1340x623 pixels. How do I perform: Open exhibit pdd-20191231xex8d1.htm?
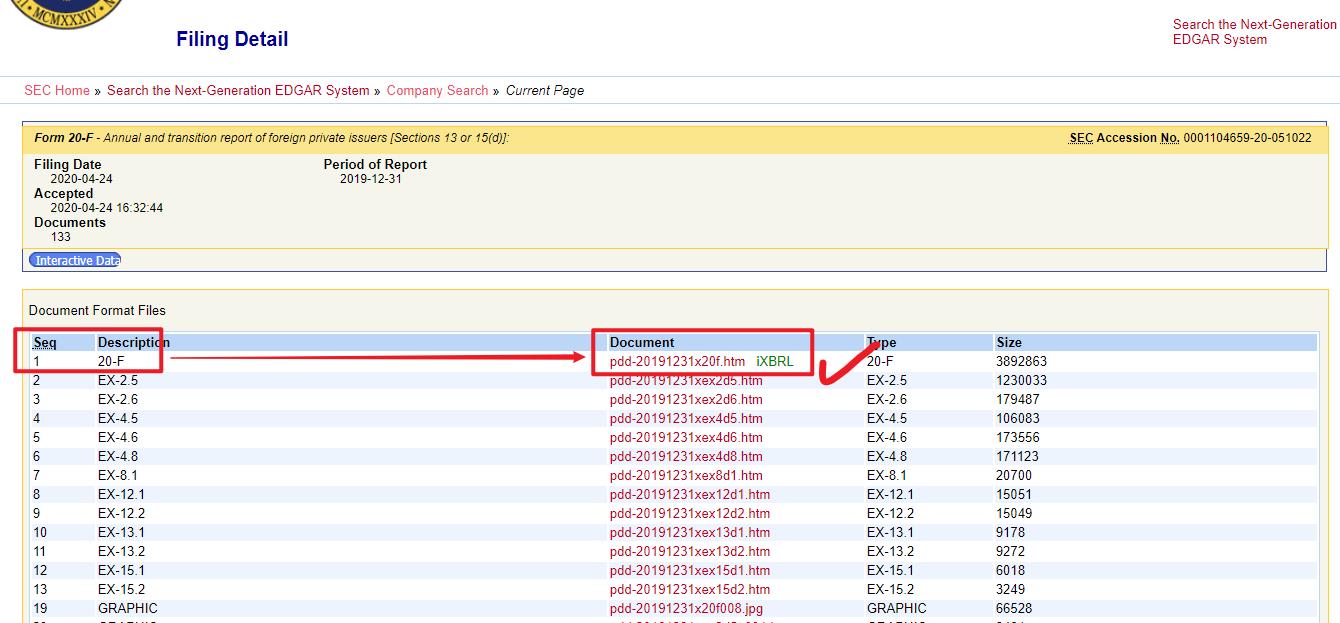coord(686,475)
